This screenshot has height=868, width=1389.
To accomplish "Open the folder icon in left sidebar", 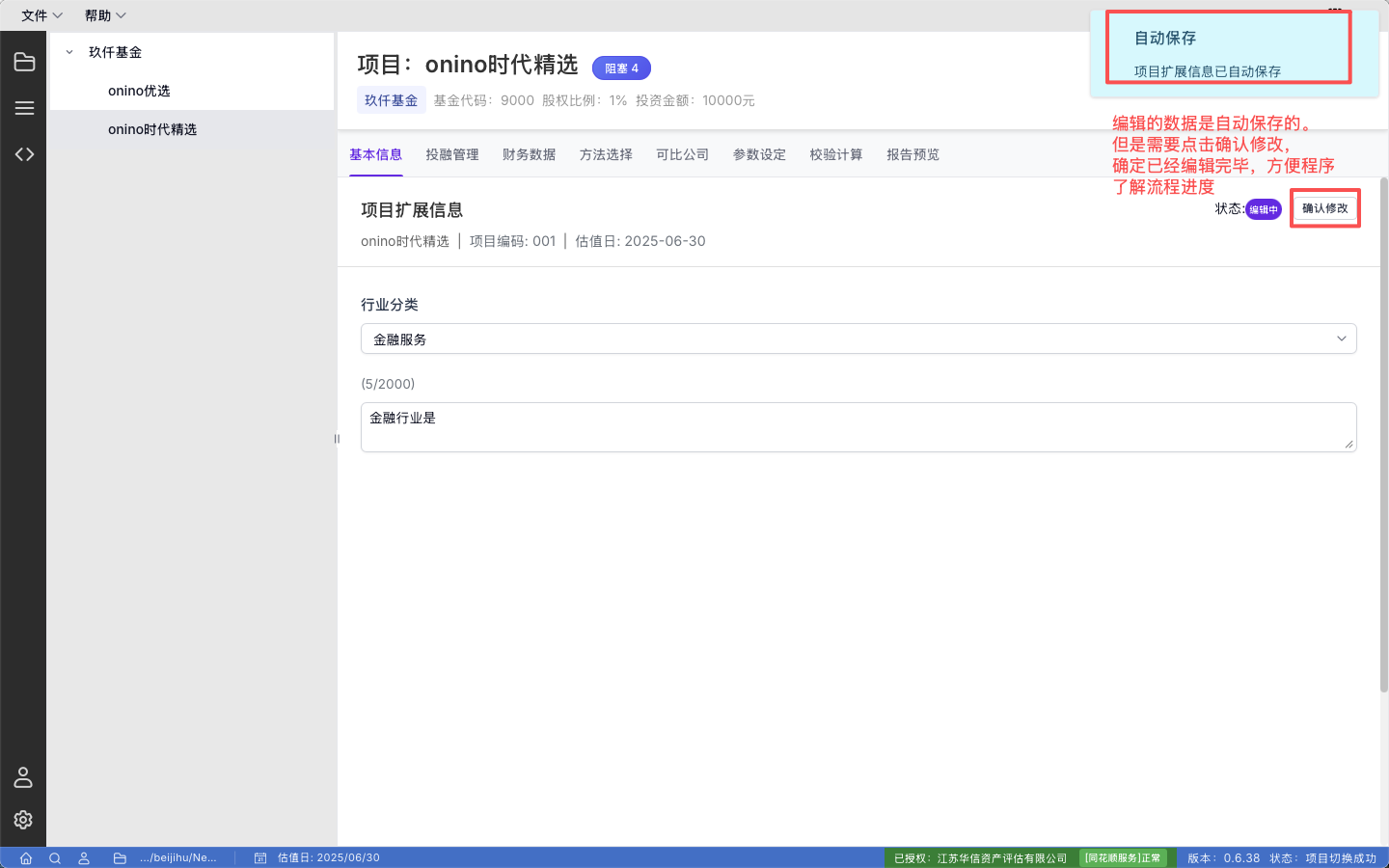I will coord(24,63).
